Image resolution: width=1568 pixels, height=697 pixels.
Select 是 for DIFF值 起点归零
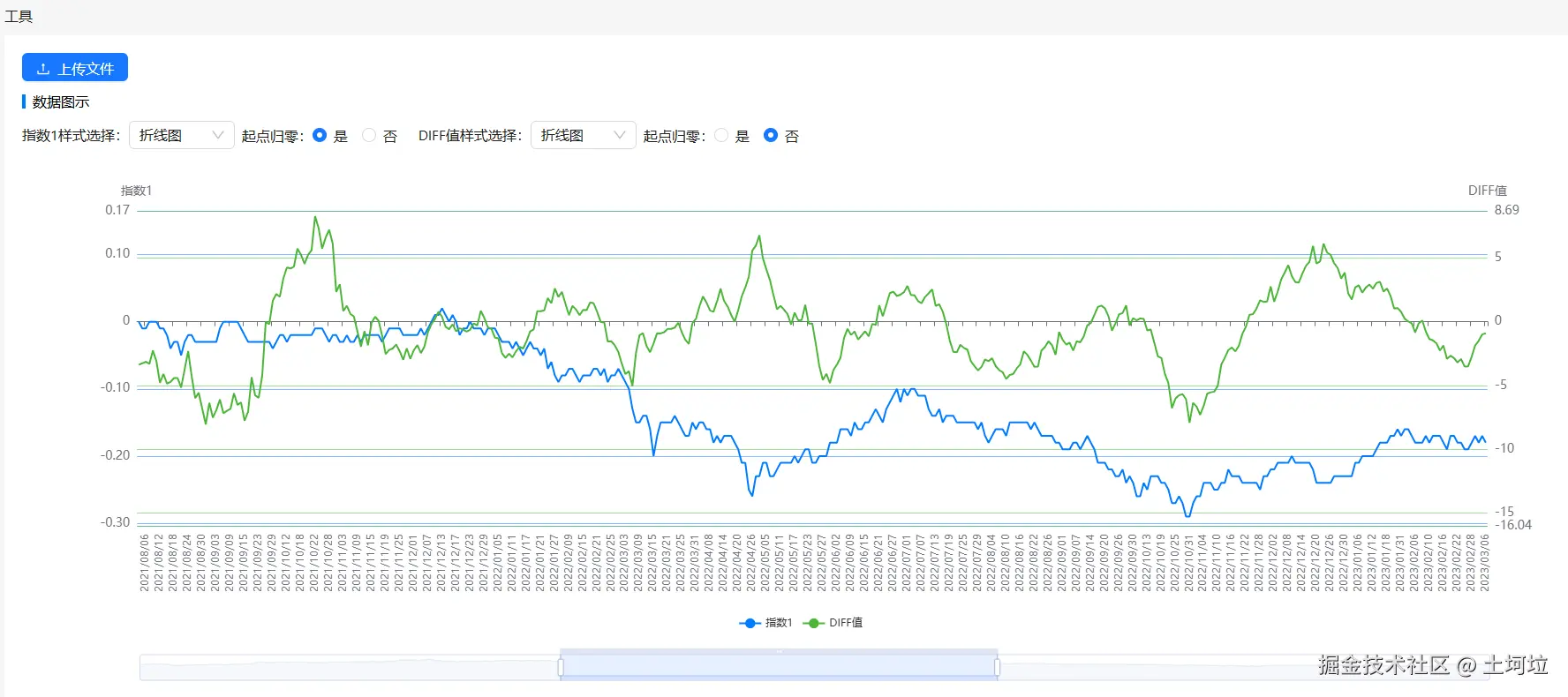(721, 135)
